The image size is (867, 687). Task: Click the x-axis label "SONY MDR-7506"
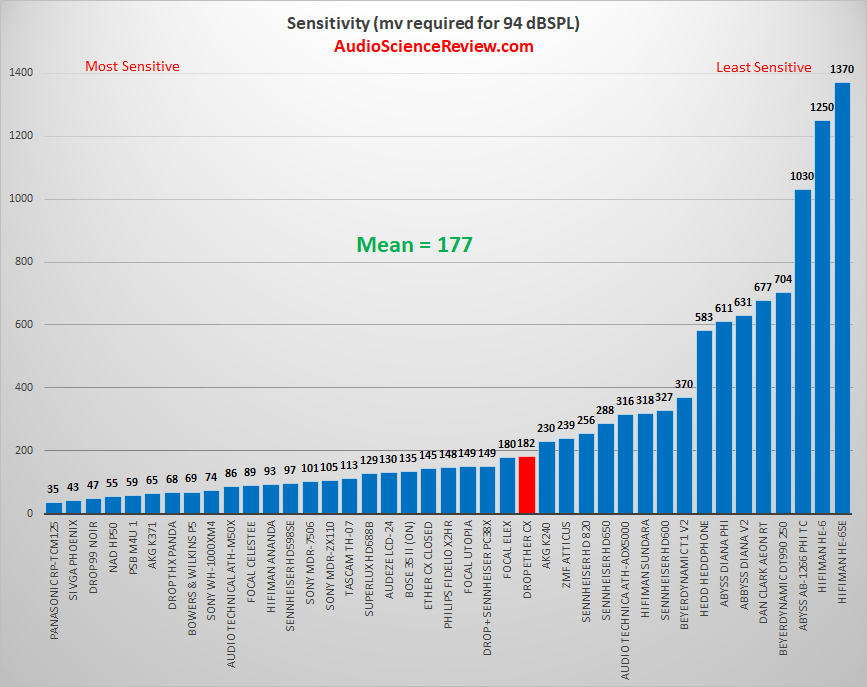(x=310, y=562)
